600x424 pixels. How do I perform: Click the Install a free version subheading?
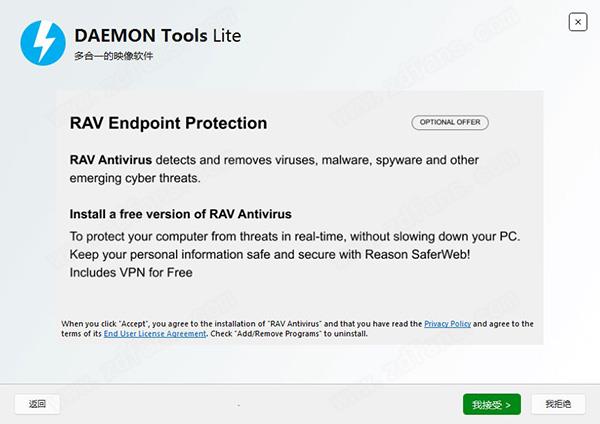coord(181,214)
